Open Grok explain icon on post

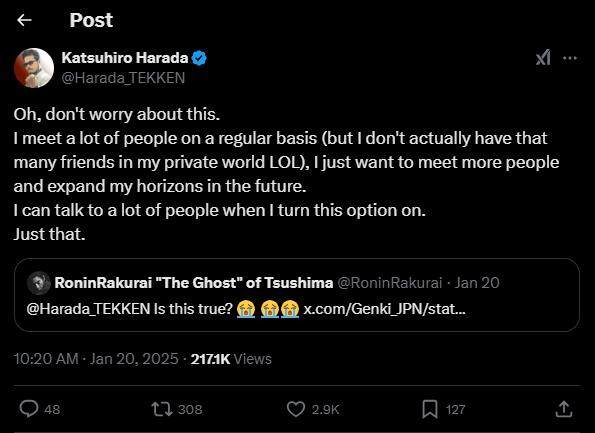tap(543, 58)
